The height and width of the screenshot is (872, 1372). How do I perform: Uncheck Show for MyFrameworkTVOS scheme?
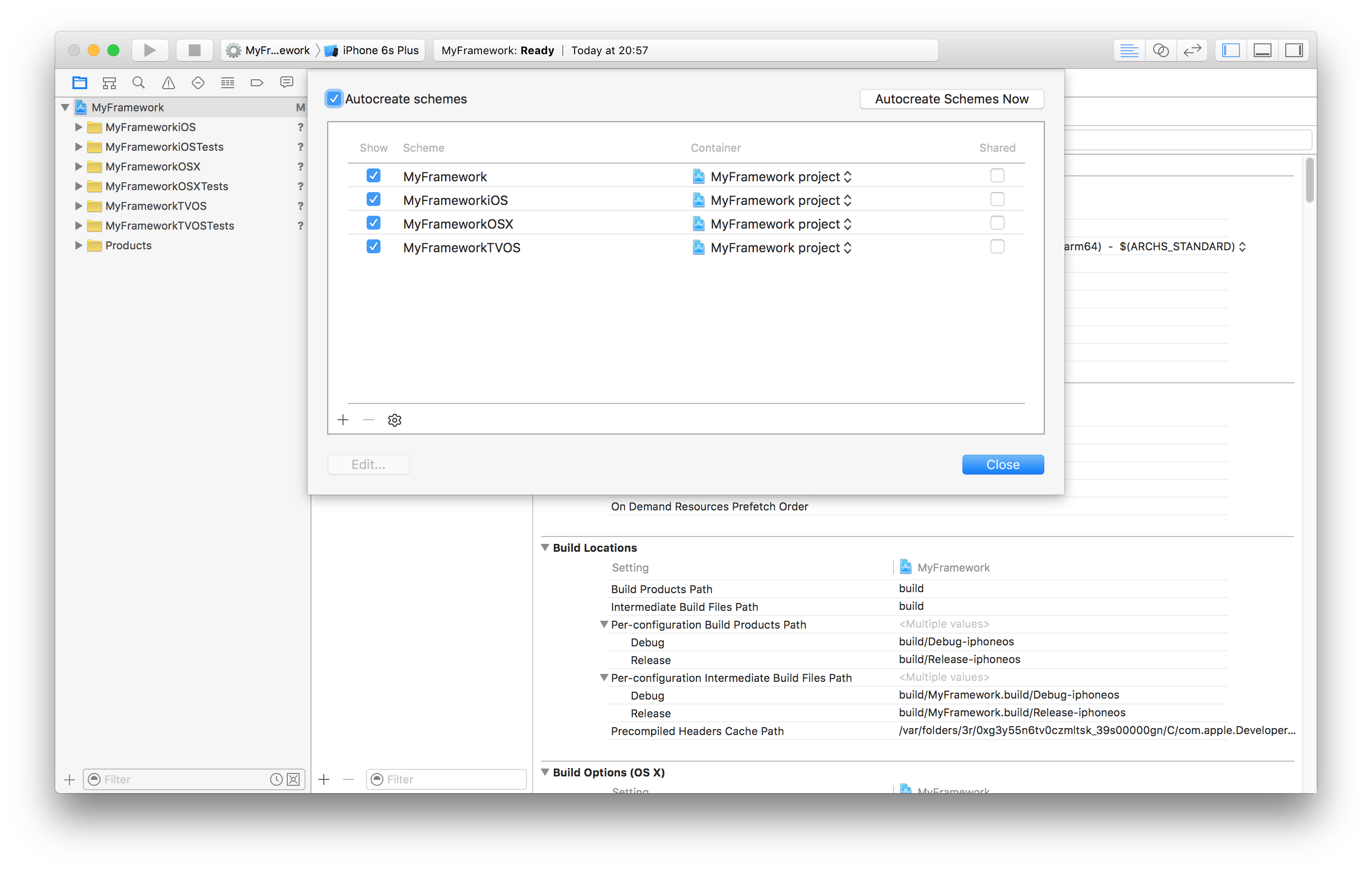point(373,247)
